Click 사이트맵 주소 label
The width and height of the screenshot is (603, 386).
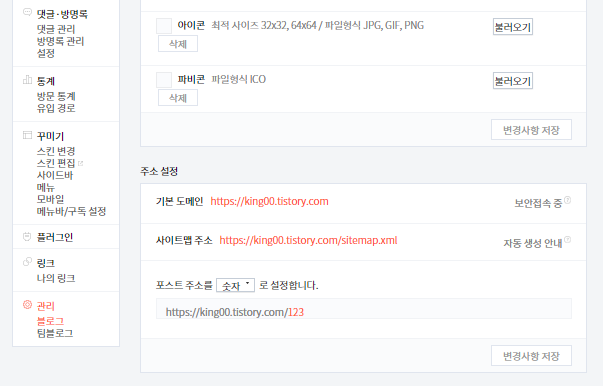(184, 240)
